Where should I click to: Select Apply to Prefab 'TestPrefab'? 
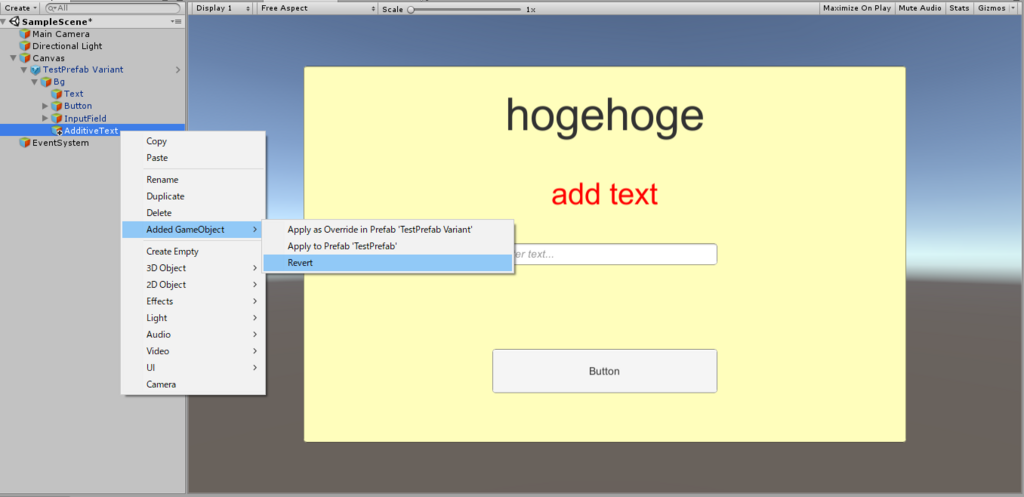click(x=388, y=246)
